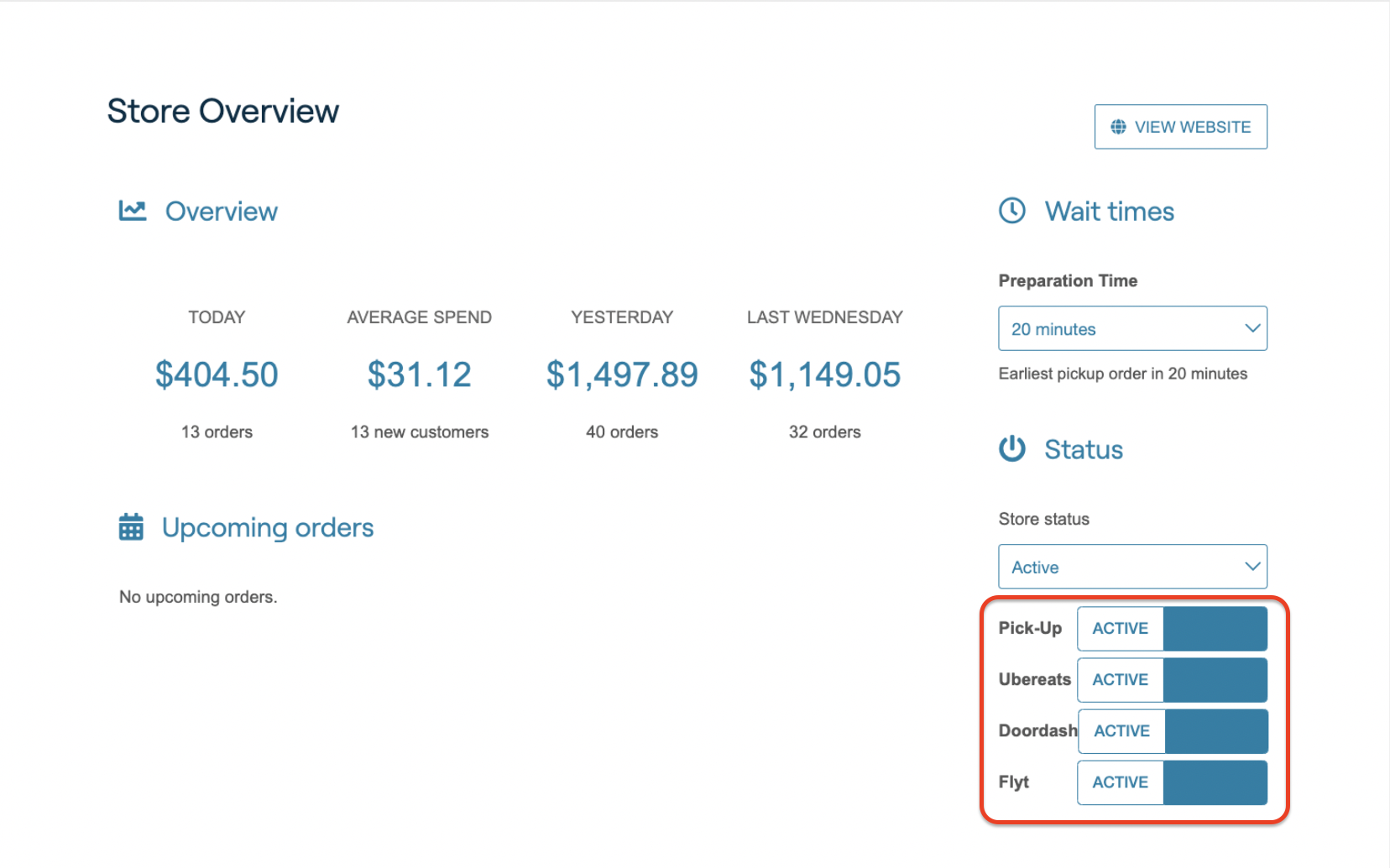Expand the Store status dropdown
This screenshot has height=868, width=1390.
[1132, 567]
